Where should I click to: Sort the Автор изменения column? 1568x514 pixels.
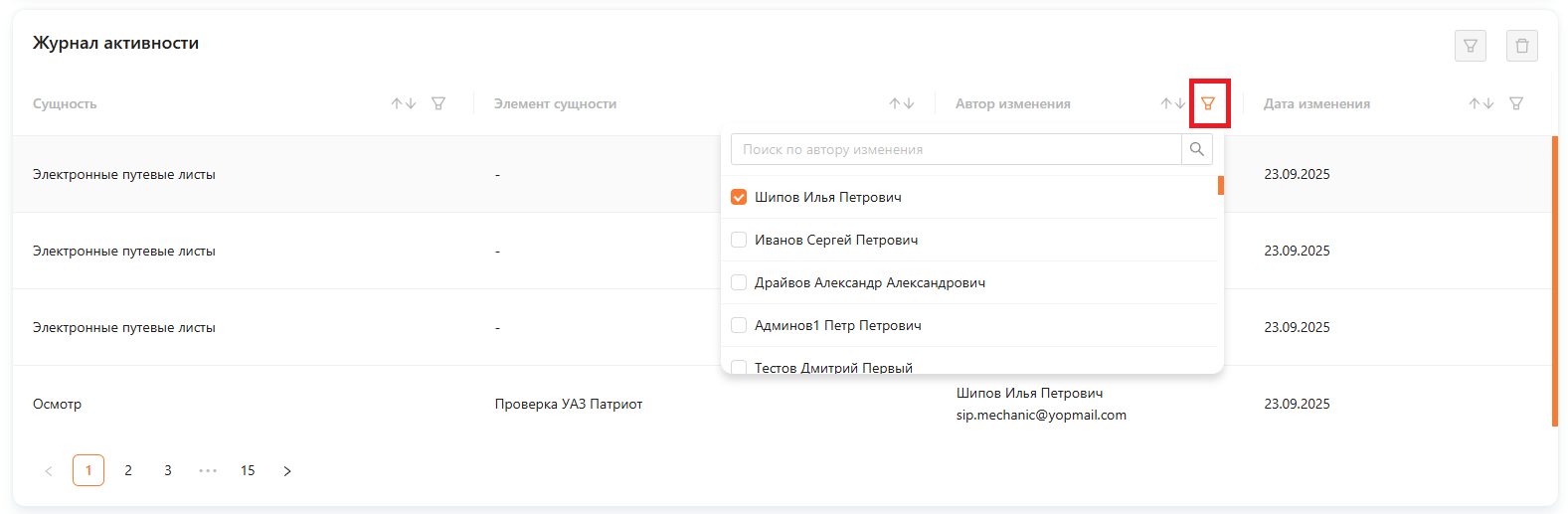pyautogui.click(x=1173, y=103)
